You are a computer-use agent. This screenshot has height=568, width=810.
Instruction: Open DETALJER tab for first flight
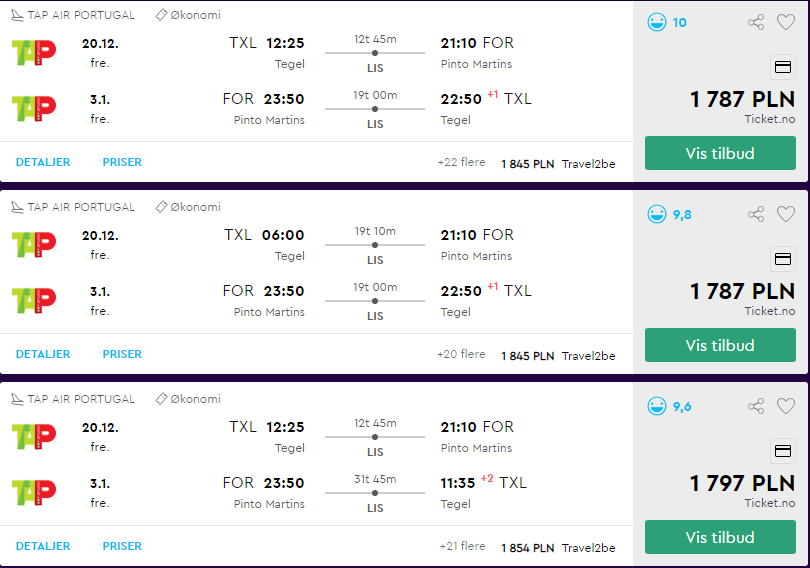coord(43,162)
